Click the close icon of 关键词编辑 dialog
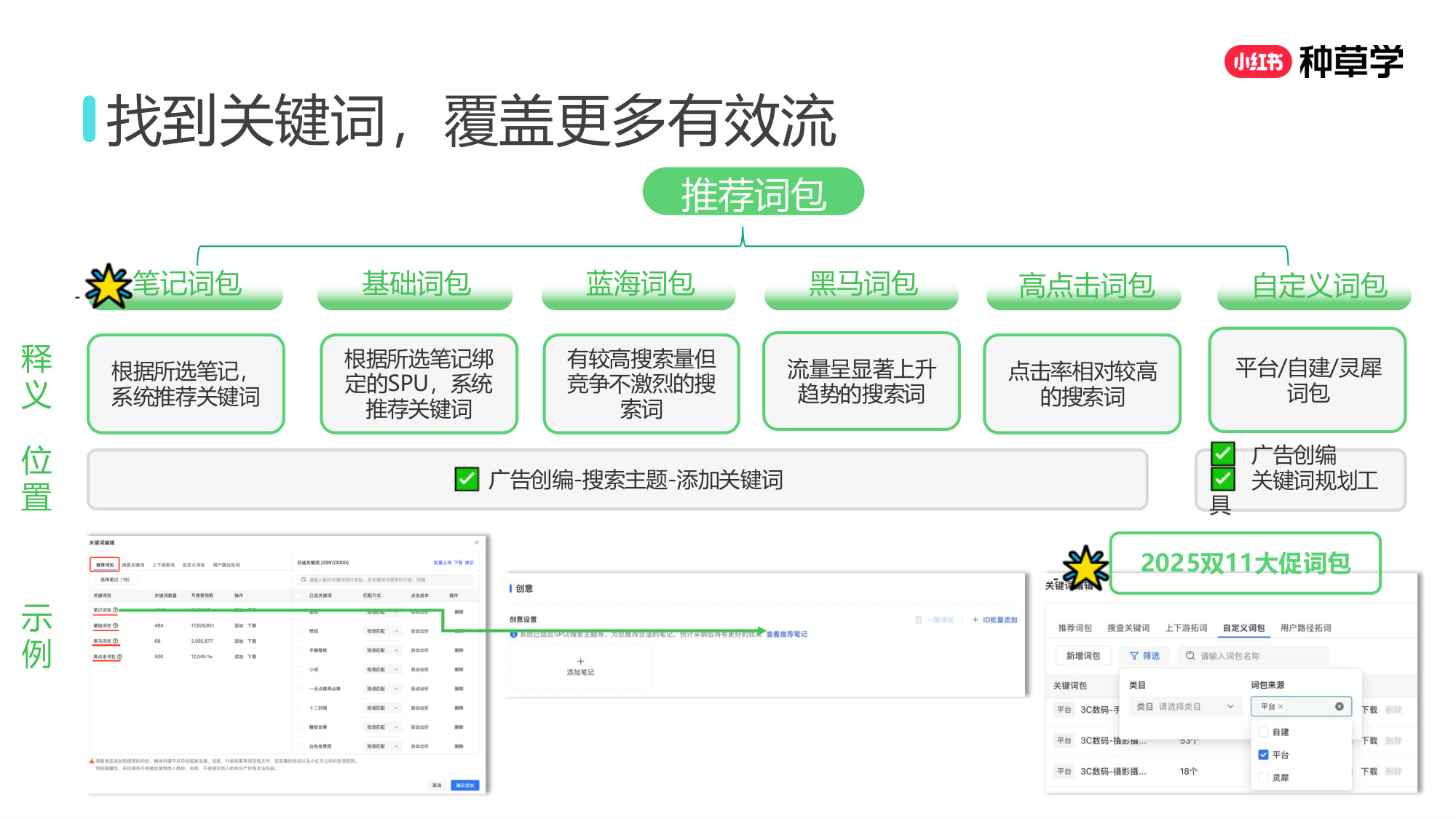 coord(477,542)
